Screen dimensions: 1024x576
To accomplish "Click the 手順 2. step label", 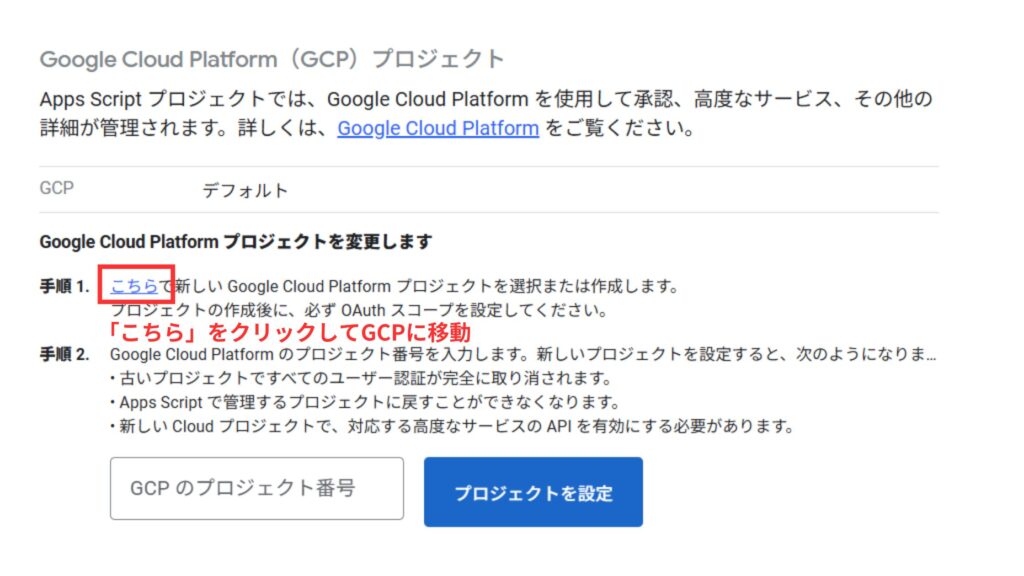I will (64, 355).
